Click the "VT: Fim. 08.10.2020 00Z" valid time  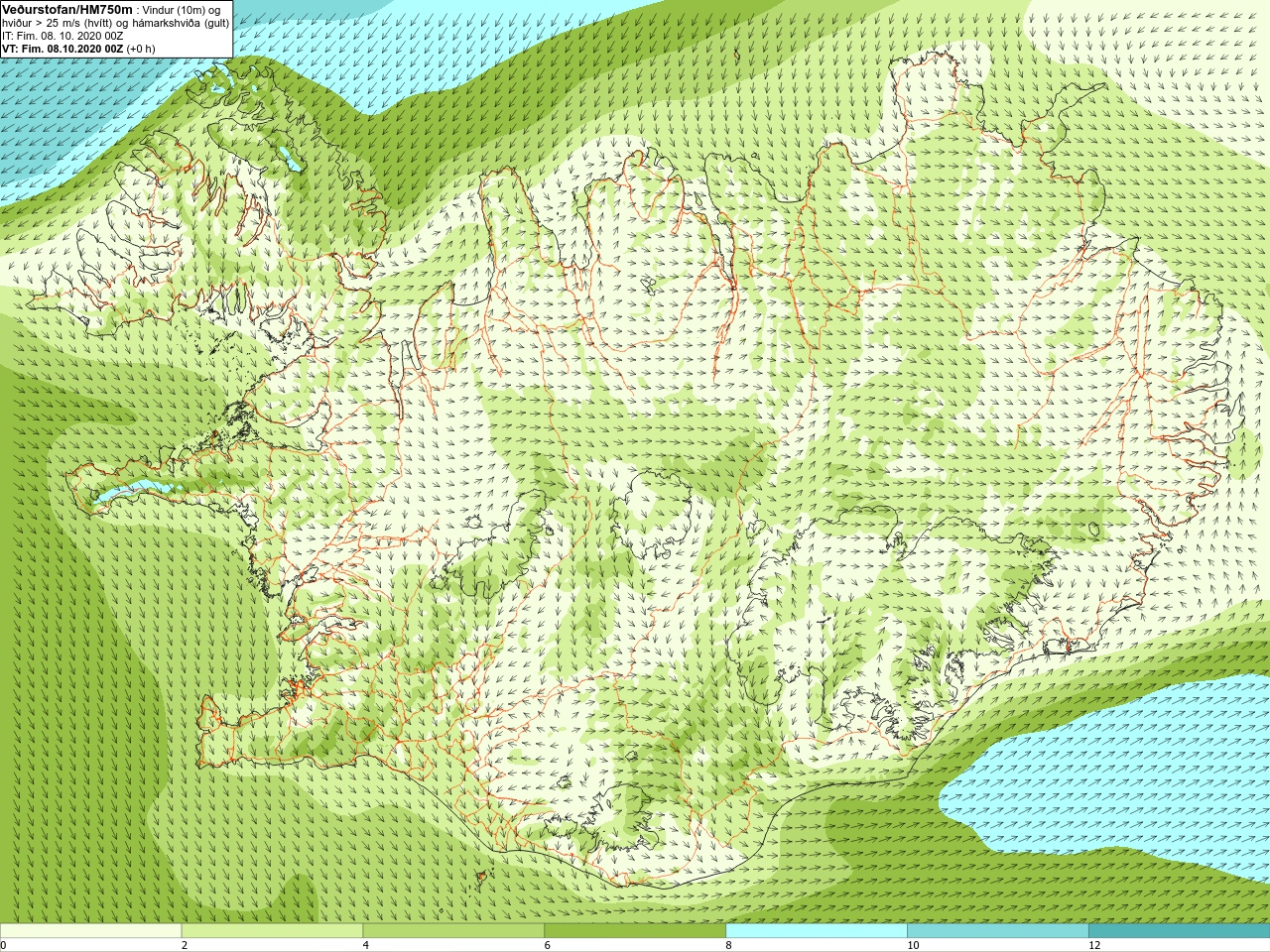[x=63, y=49]
